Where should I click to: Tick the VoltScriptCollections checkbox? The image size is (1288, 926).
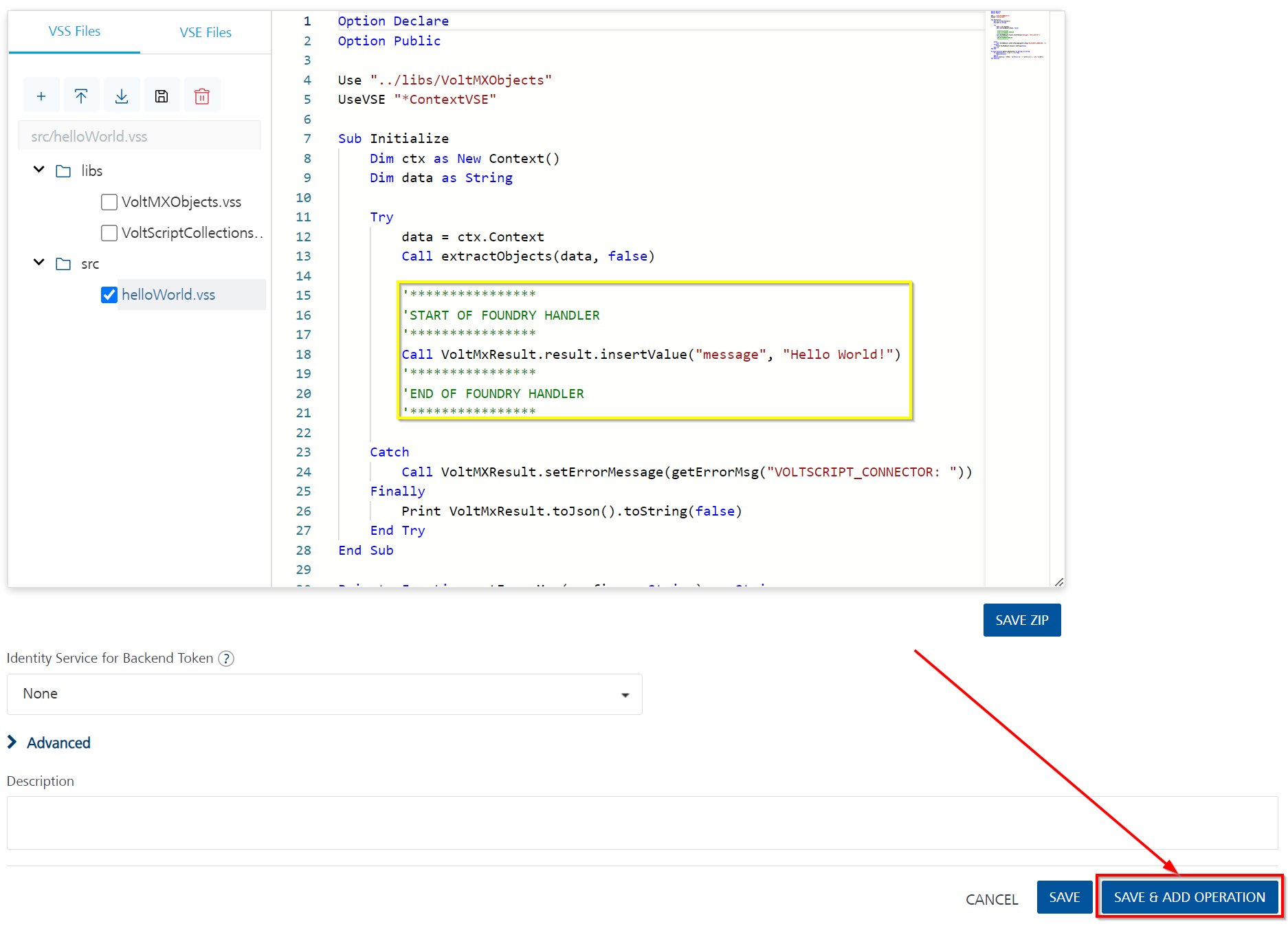[109, 233]
